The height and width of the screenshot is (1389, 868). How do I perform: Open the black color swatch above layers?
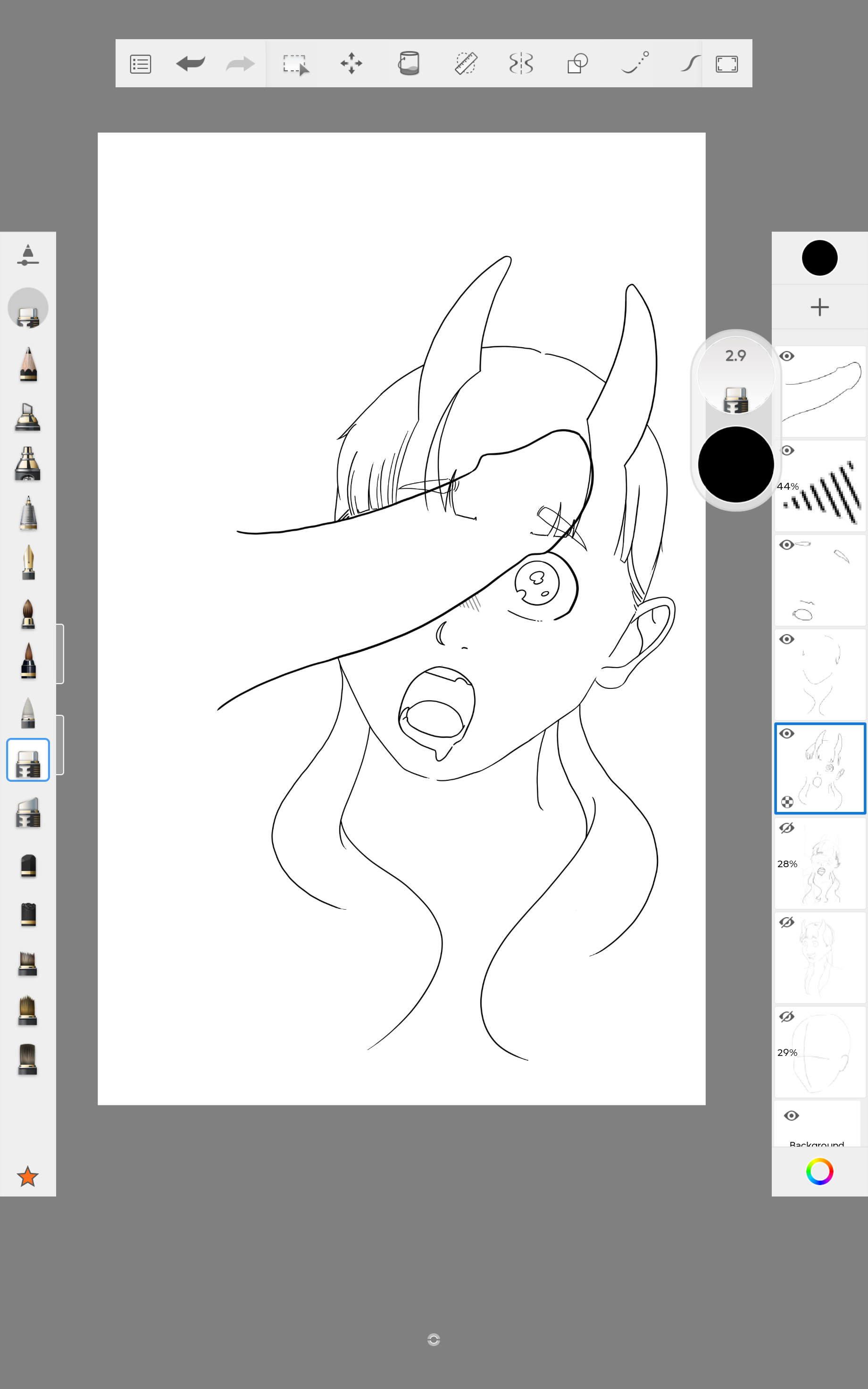pyautogui.click(x=819, y=258)
